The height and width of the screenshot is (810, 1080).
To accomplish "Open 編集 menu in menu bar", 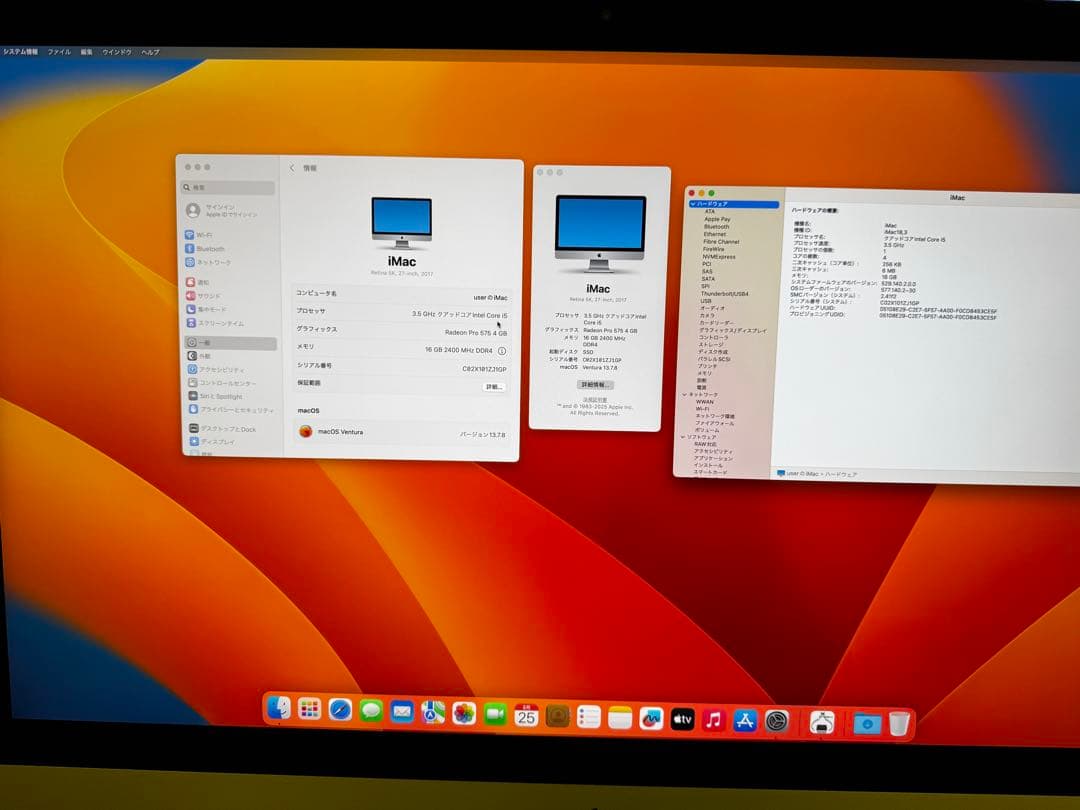I will 86,52.
